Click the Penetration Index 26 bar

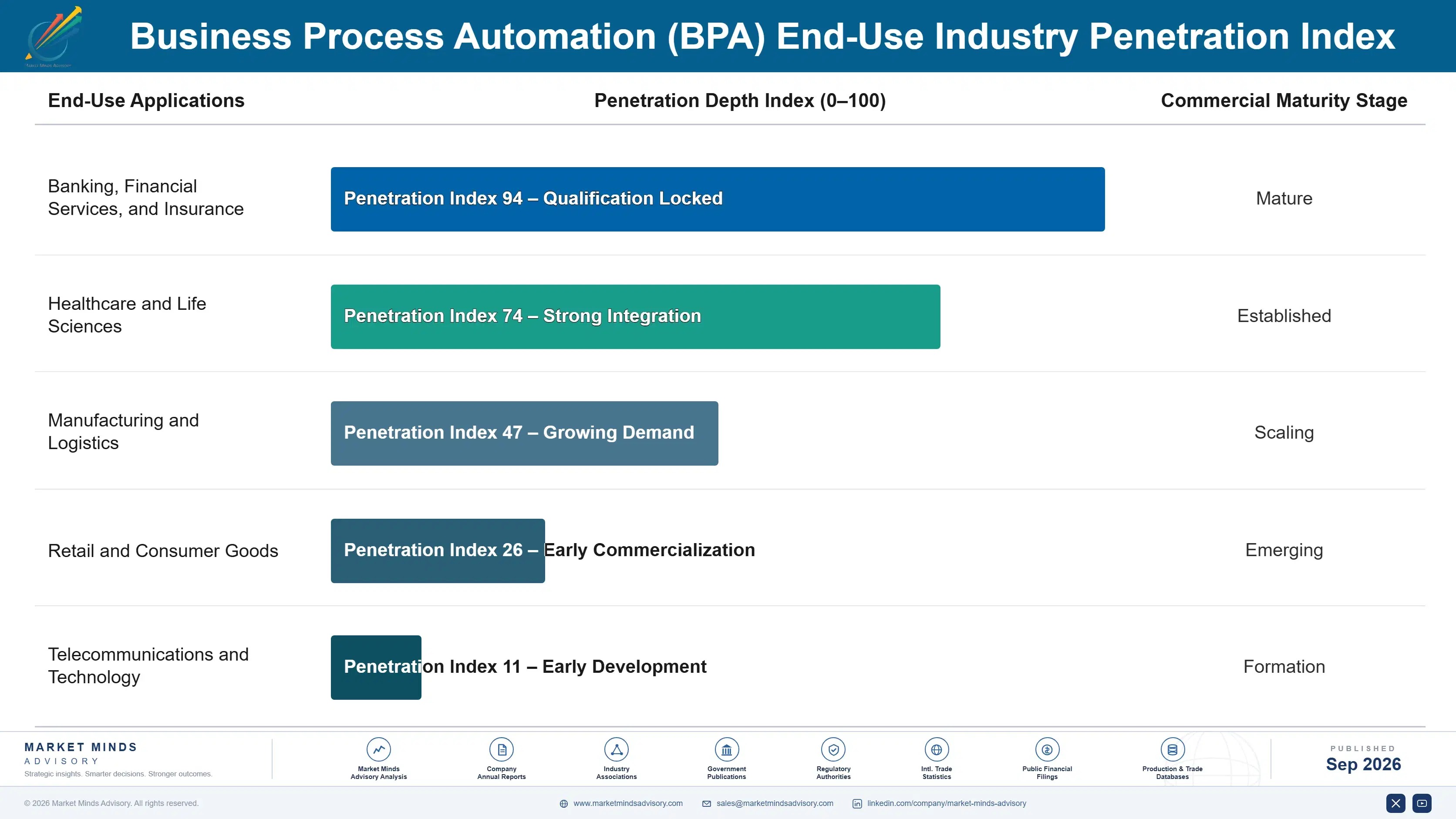pos(438,550)
